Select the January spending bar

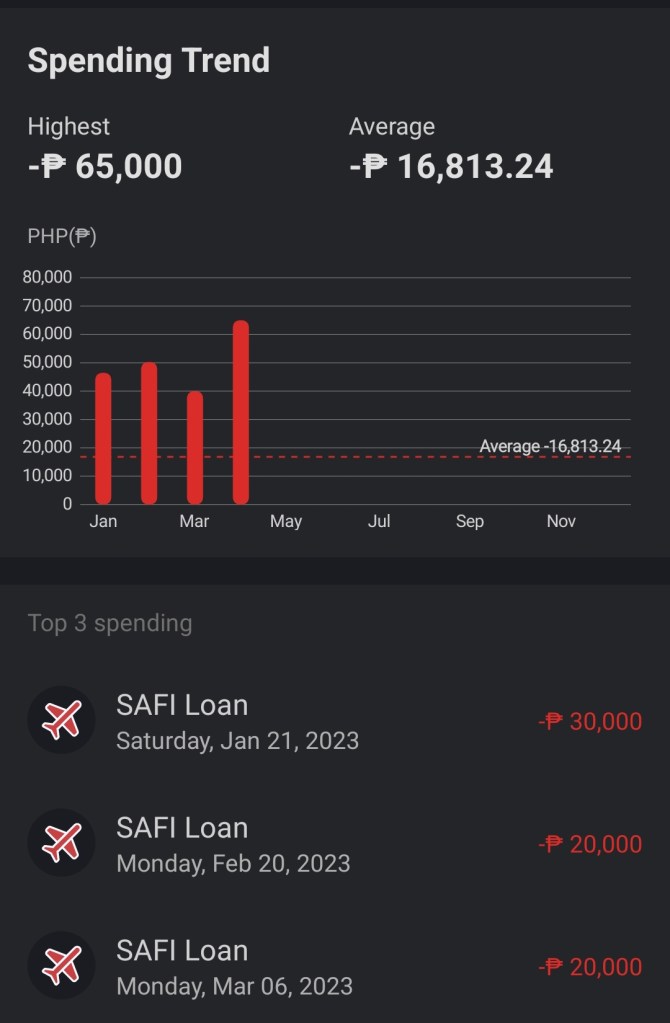pos(103,438)
